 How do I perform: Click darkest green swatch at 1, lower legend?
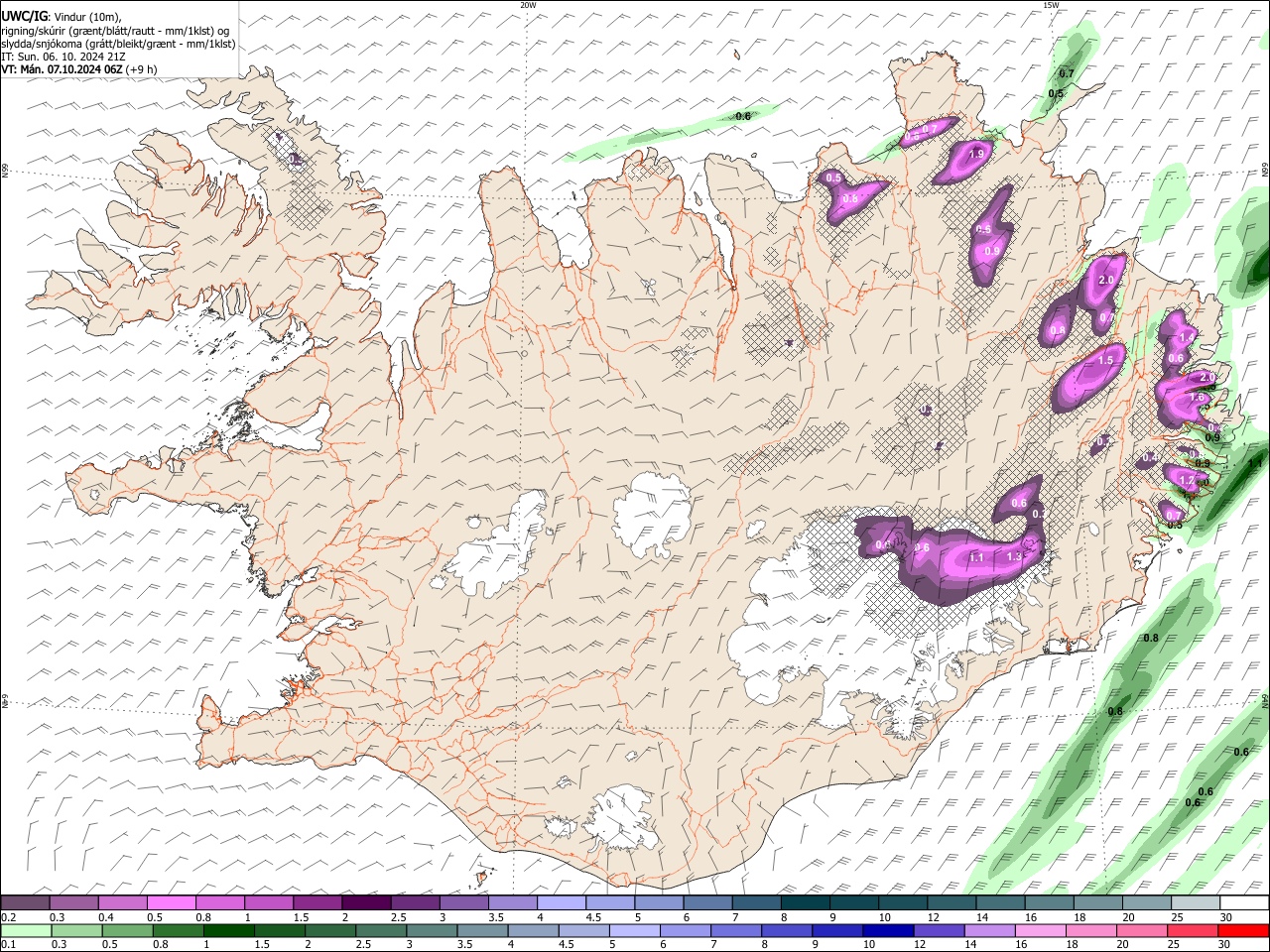point(229,930)
